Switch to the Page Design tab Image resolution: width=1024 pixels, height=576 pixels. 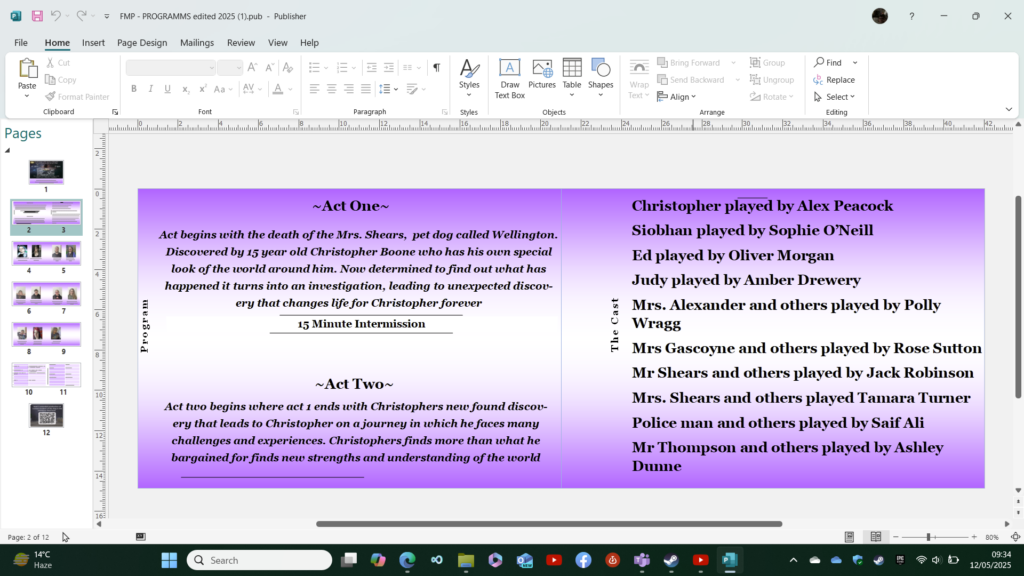pyautogui.click(x=142, y=42)
